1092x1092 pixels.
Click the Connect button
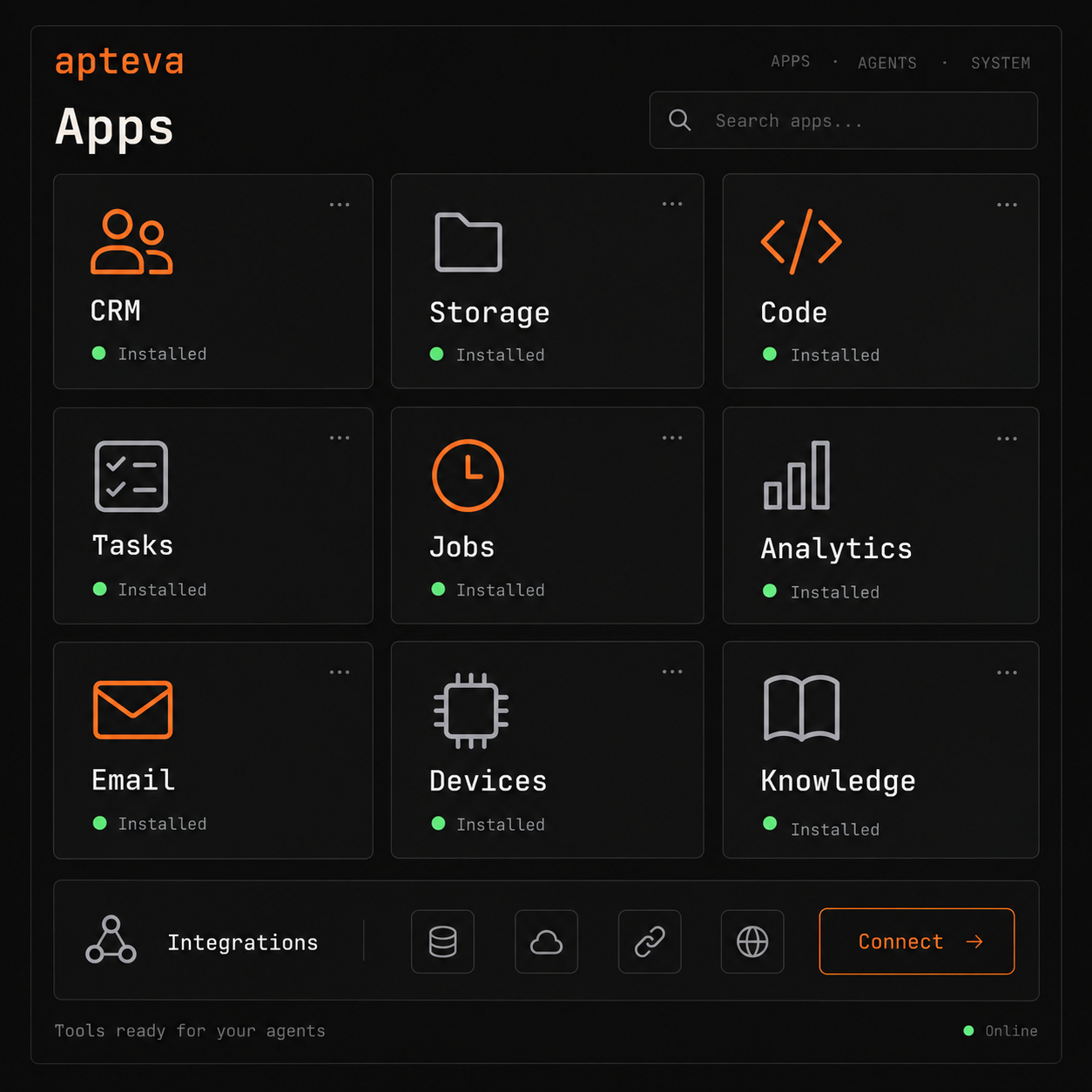(917, 941)
